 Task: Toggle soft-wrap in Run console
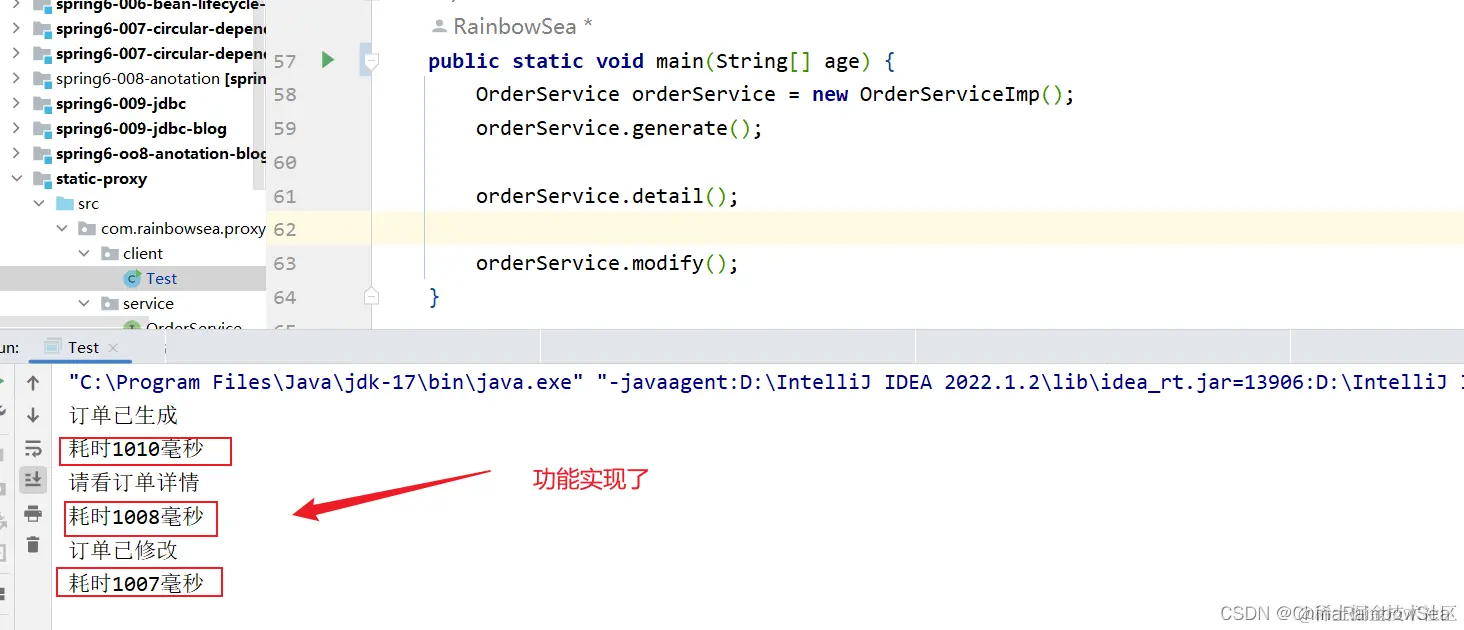[33, 448]
